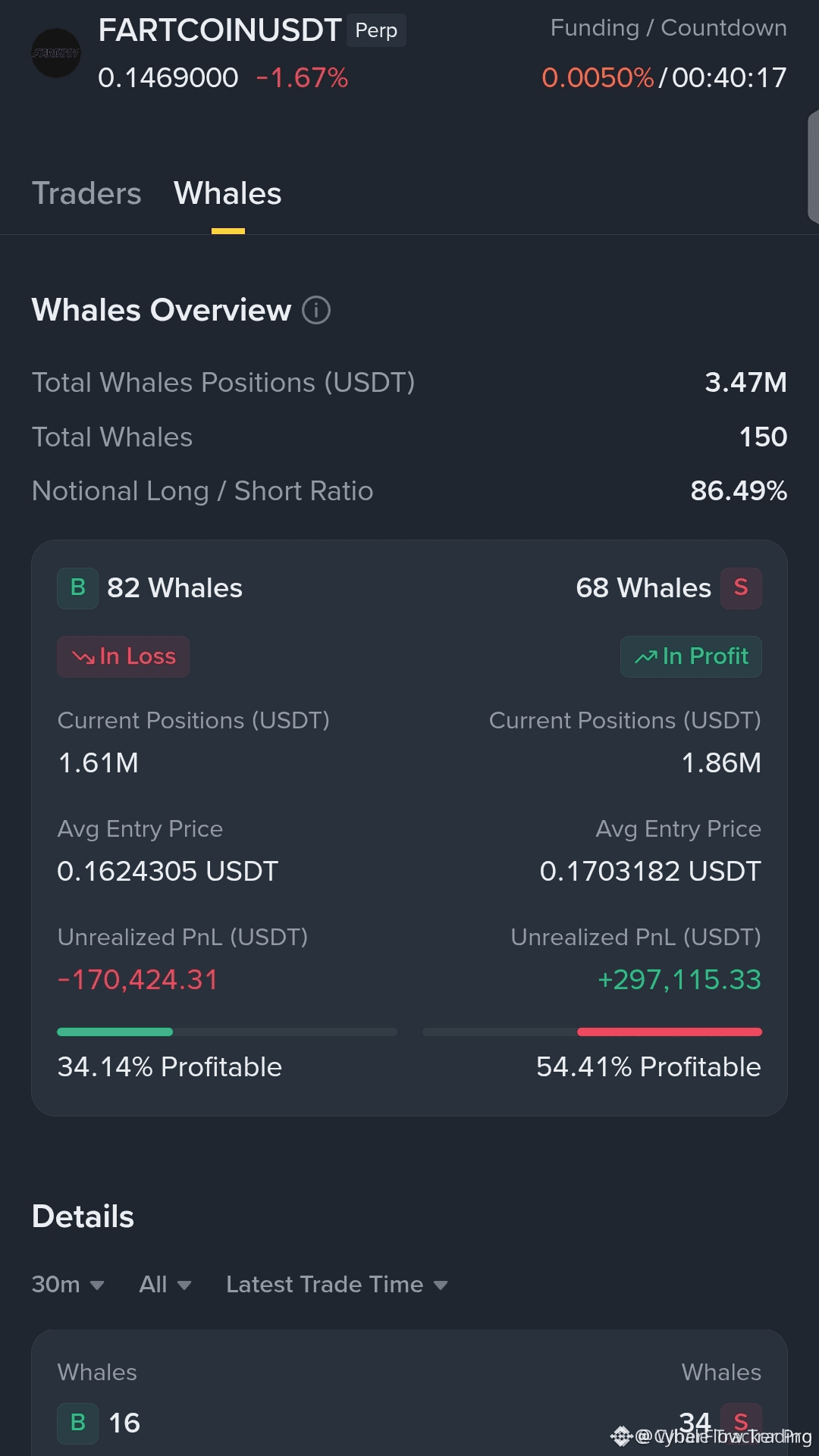Tap the In Profit trend-up badge

tap(691, 656)
